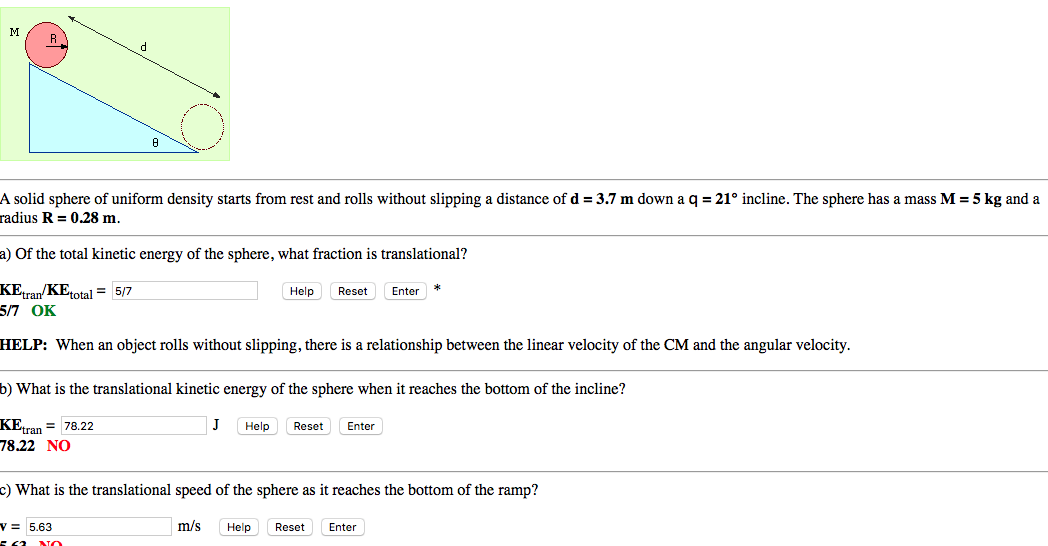Viewport: 1048px width, 546px height.
Task: Click the red sphere in the diagram
Action: (x=47, y=45)
